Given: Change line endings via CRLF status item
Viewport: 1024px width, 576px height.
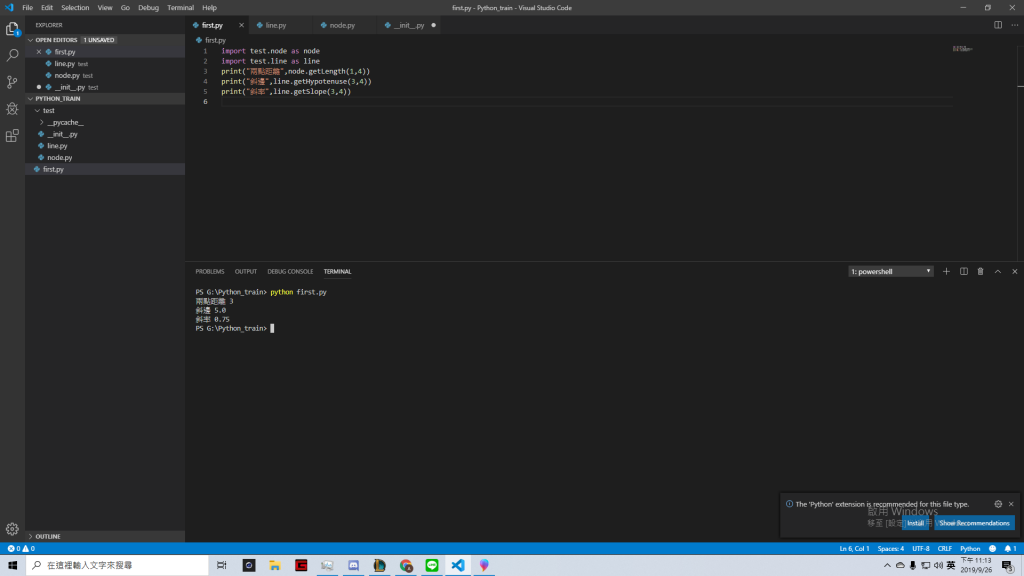Looking at the screenshot, I should pos(944,549).
